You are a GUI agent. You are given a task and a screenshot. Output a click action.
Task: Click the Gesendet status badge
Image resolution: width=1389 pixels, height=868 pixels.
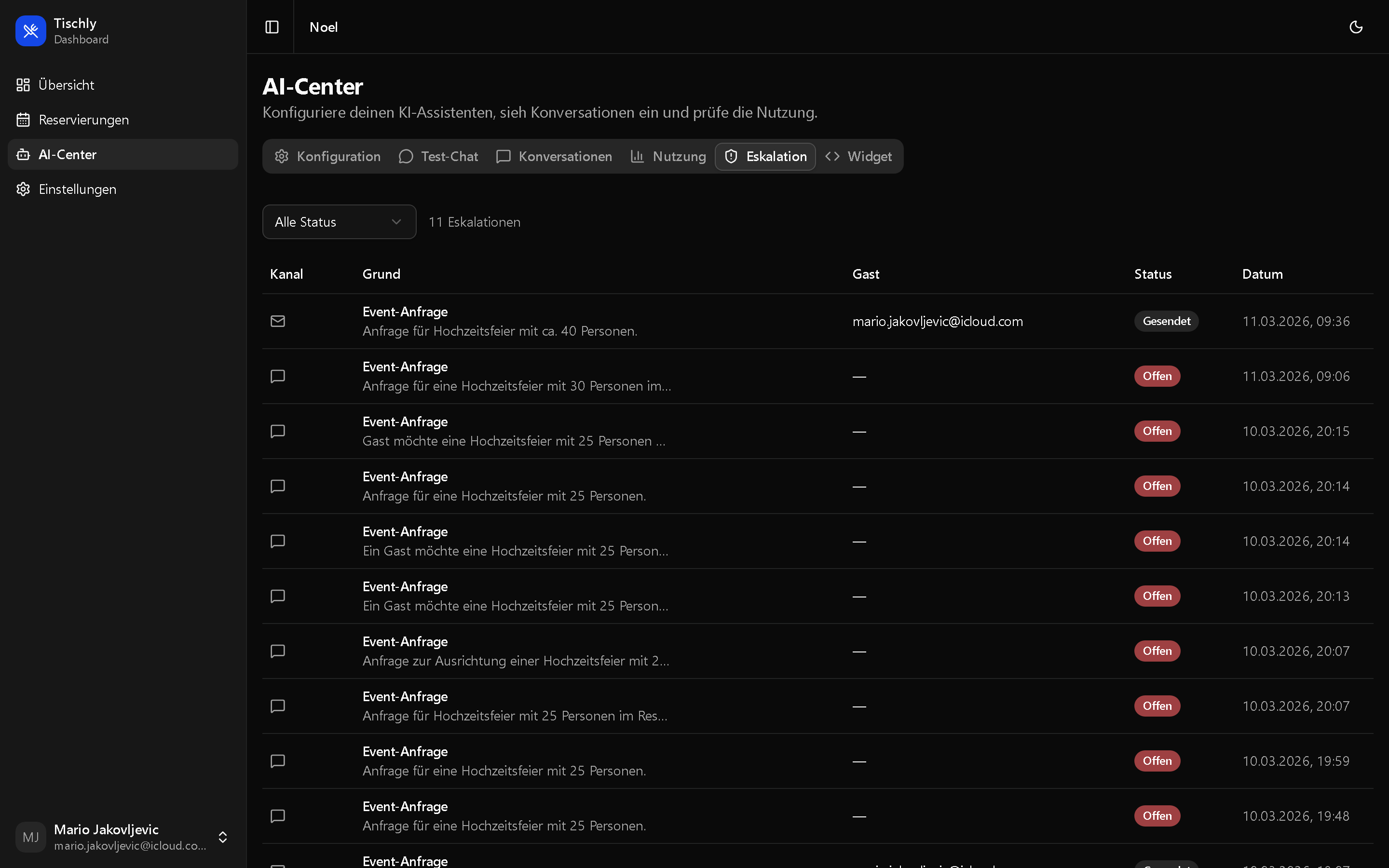[x=1166, y=321]
